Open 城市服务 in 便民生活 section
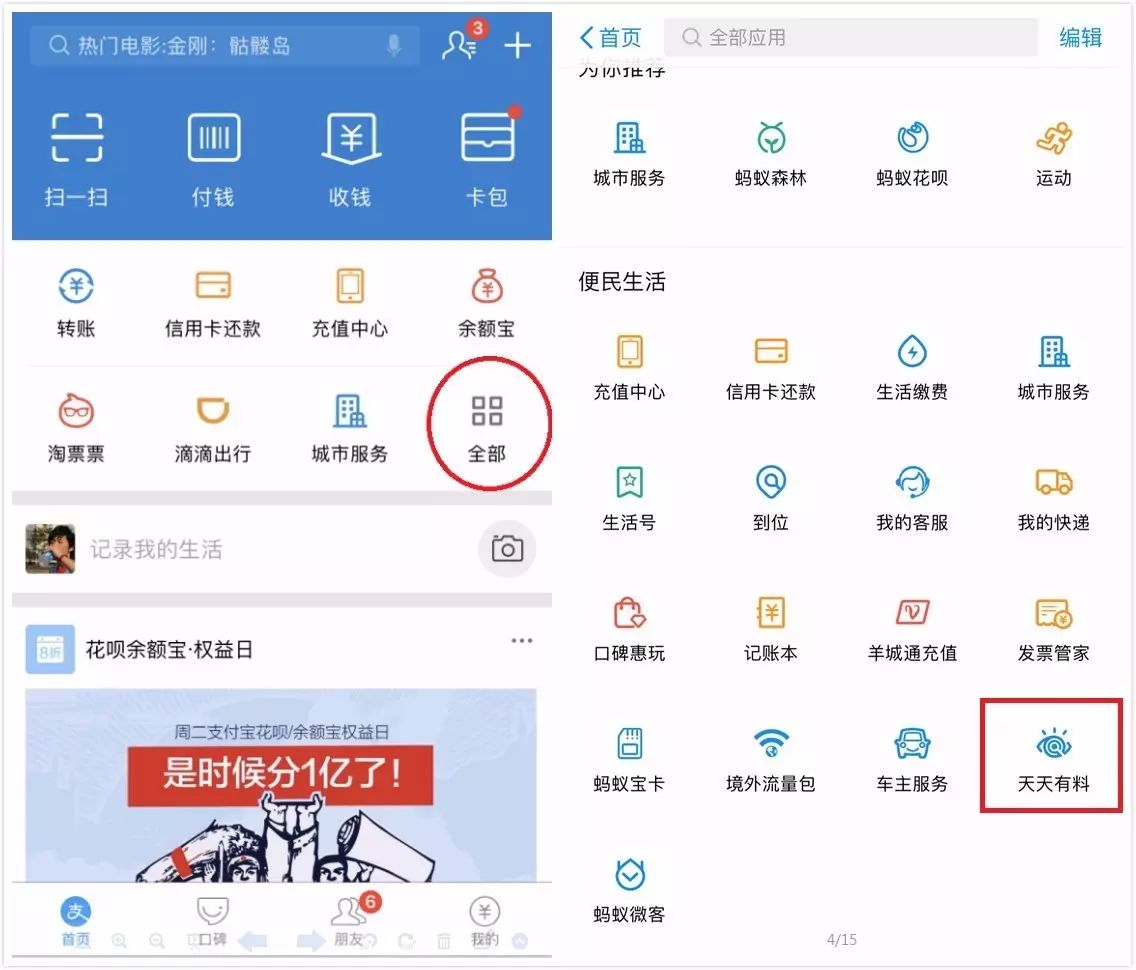This screenshot has height=970, width=1136. [x=1053, y=368]
